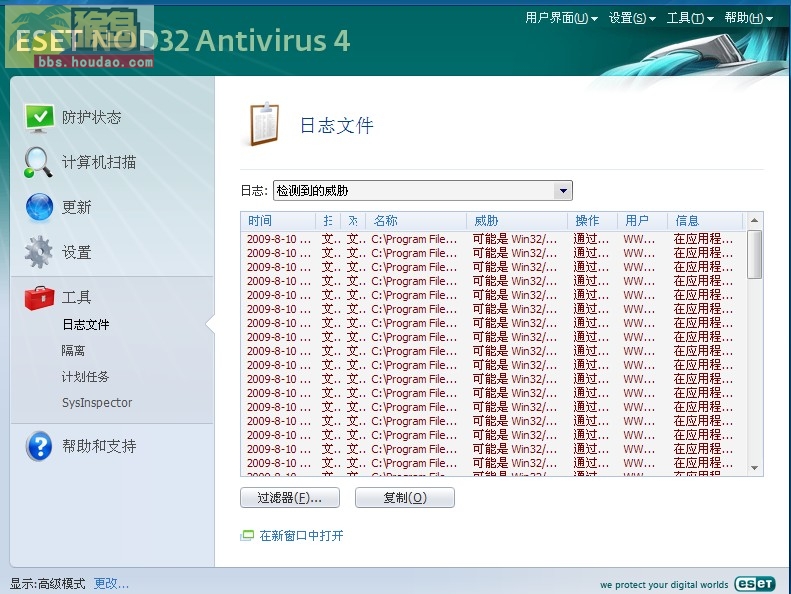Image resolution: width=791 pixels, height=594 pixels.
Task: Click the blue question mark help icon
Action: (x=39, y=446)
